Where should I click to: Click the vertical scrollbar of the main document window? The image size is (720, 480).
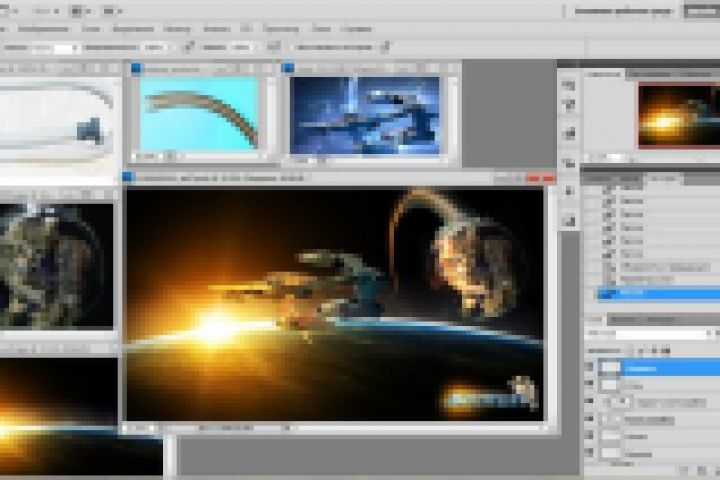[x=551, y=303]
